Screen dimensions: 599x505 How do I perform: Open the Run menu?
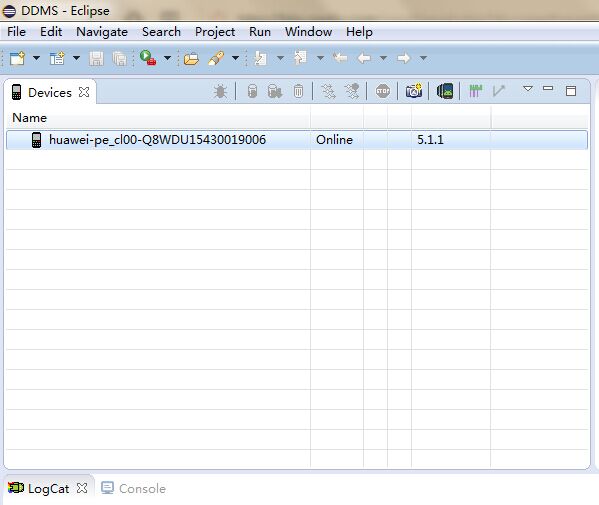[260, 32]
